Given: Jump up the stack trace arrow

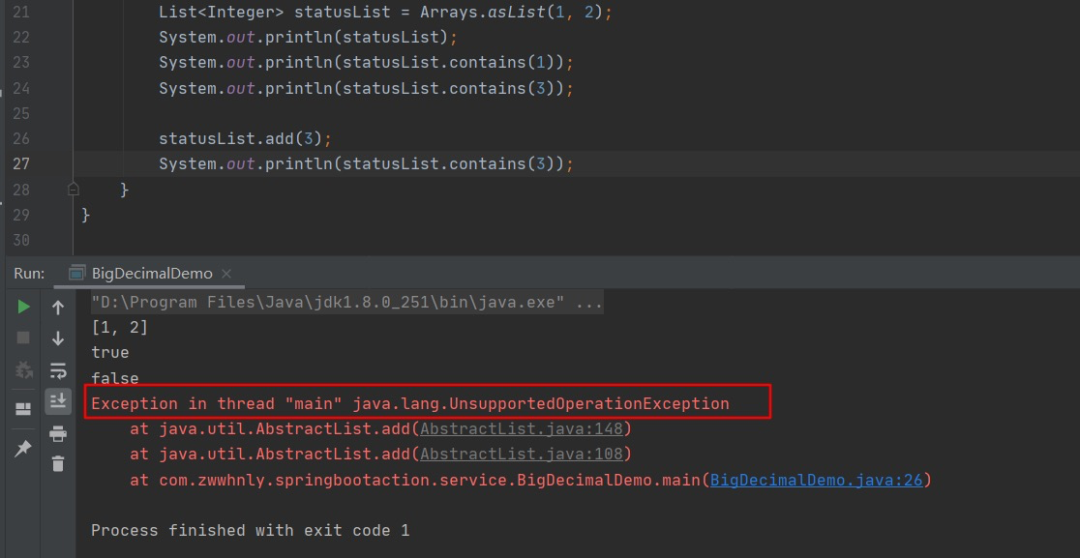Looking at the screenshot, I should tap(58, 307).
